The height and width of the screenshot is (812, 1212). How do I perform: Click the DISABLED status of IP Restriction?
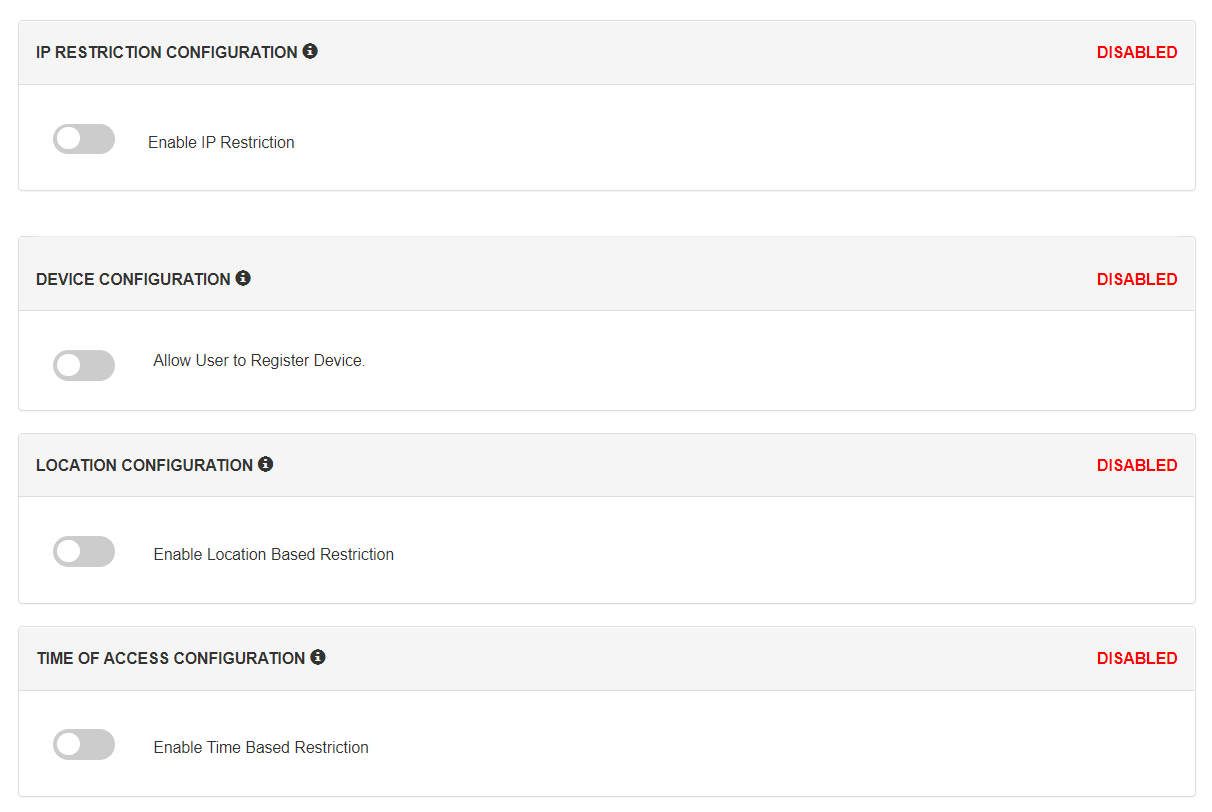(1137, 52)
